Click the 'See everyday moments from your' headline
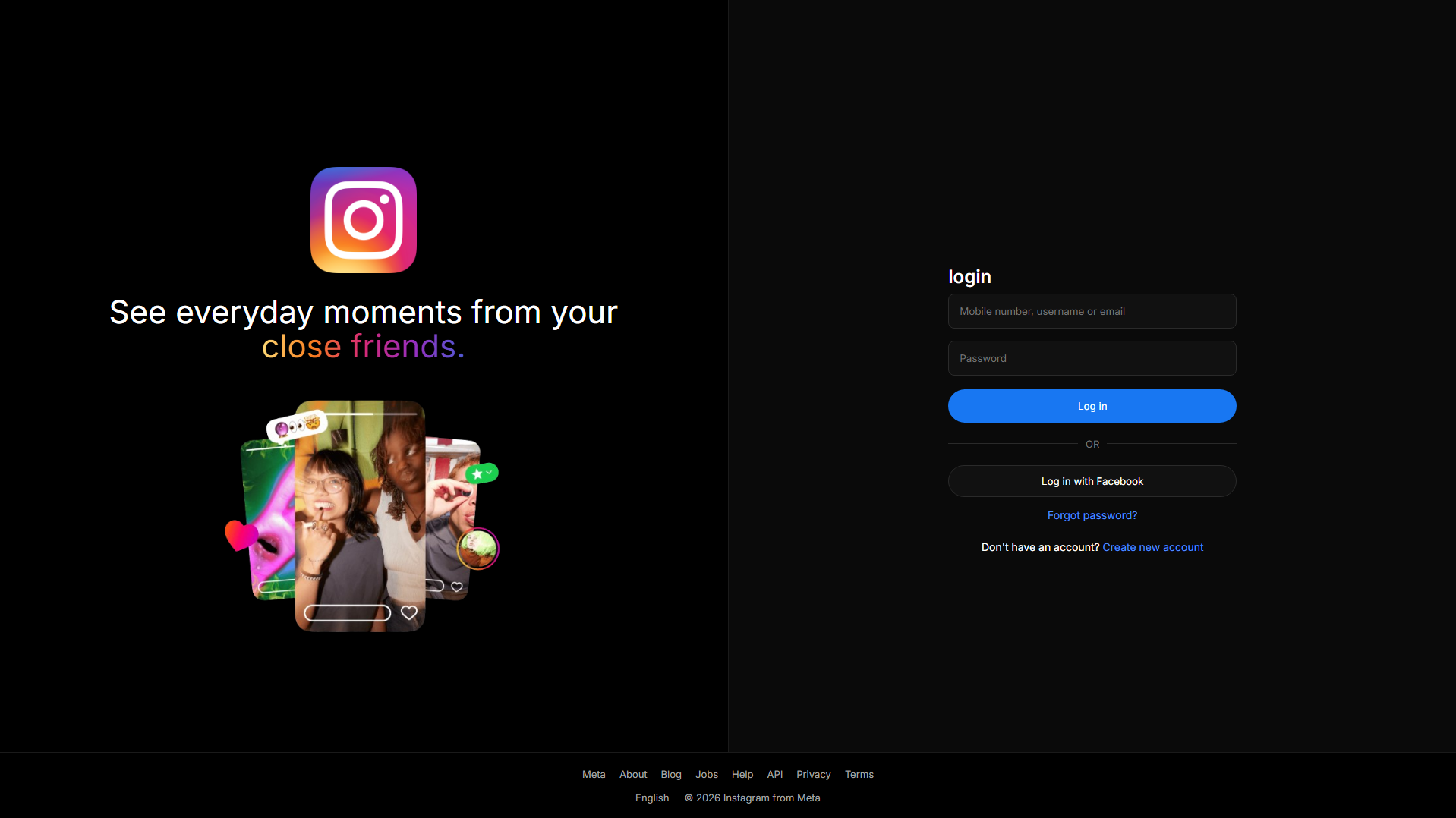This screenshot has height=818, width=1456. pyautogui.click(x=364, y=312)
